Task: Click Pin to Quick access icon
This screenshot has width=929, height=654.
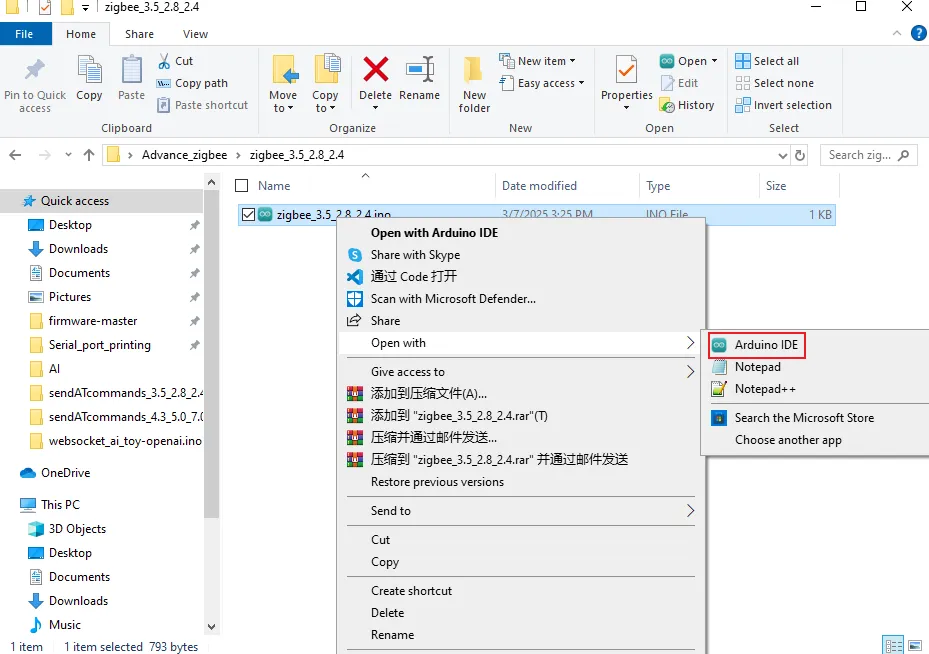Action: click(x=35, y=71)
